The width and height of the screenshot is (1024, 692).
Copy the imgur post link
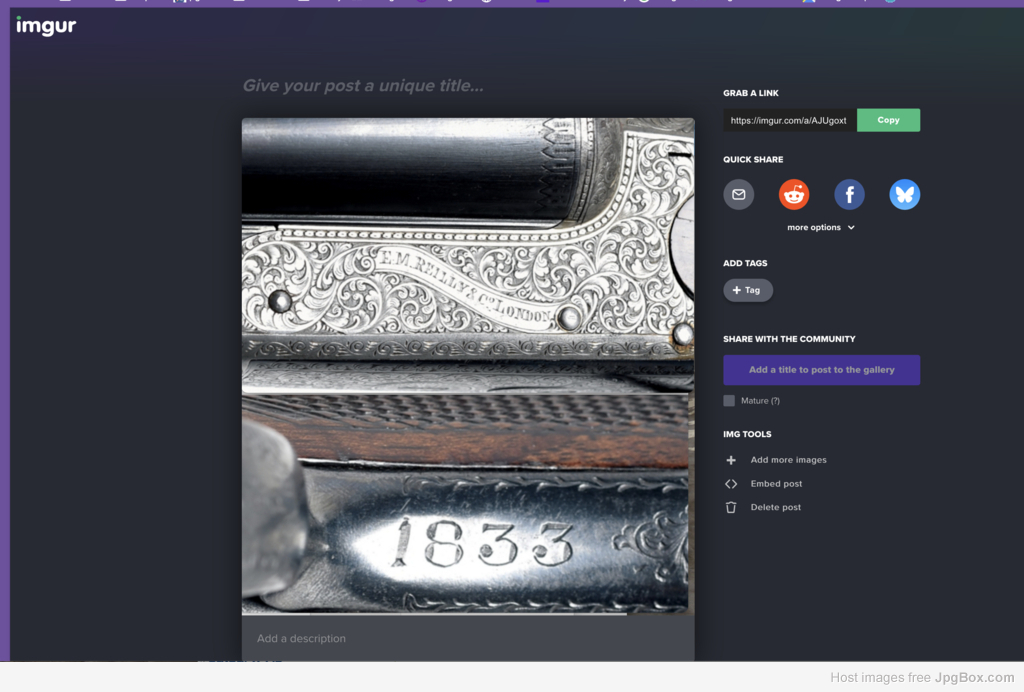[x=888, y=120]
